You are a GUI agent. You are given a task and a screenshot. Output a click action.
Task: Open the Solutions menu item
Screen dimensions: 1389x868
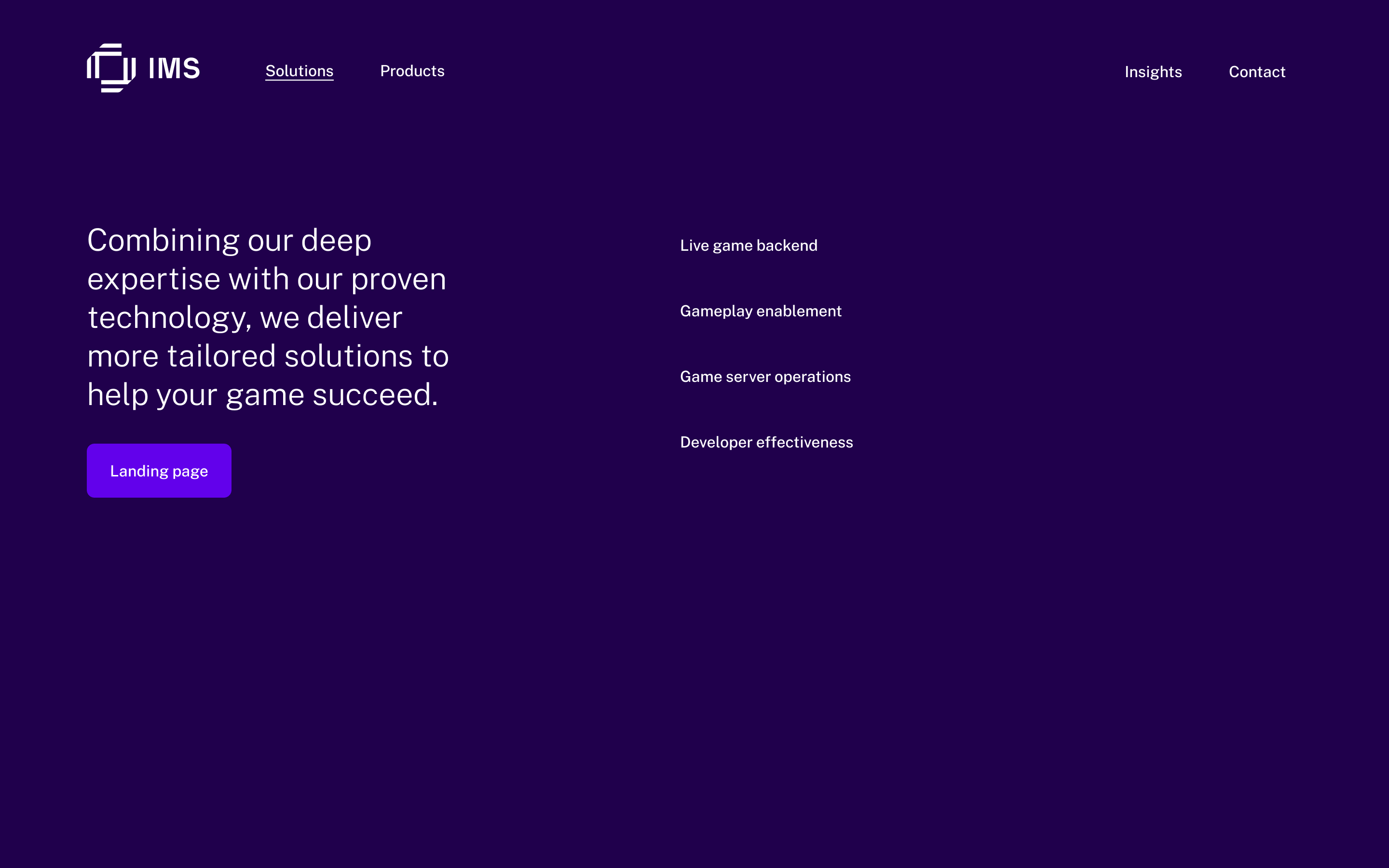[299, 71]
